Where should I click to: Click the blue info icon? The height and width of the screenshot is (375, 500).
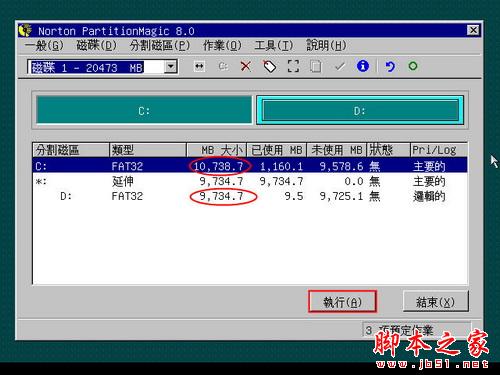363,66
